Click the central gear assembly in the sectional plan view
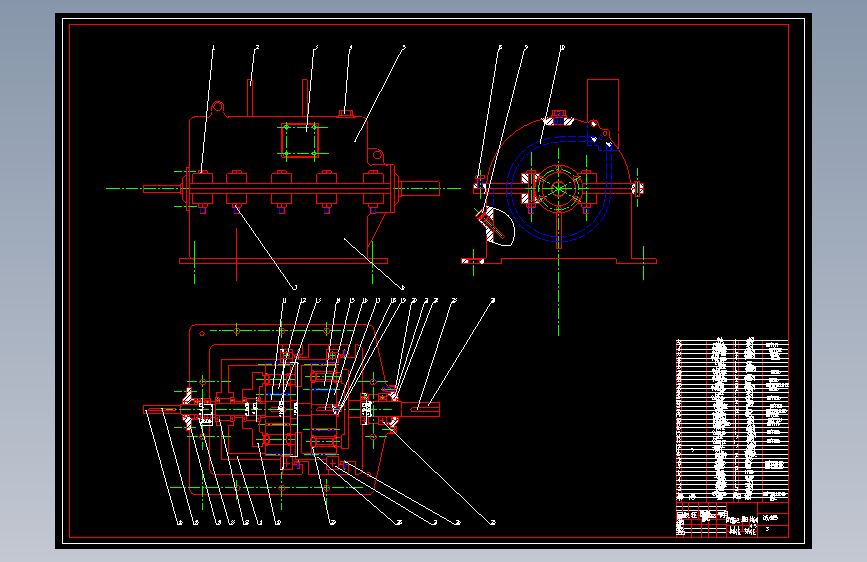 (x=299, y=409)
